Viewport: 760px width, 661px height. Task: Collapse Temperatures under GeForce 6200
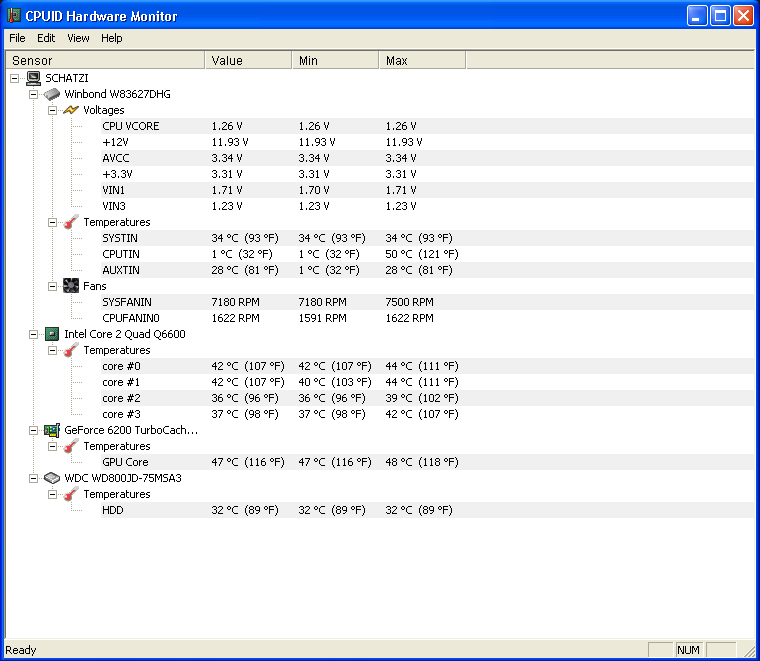52,446
